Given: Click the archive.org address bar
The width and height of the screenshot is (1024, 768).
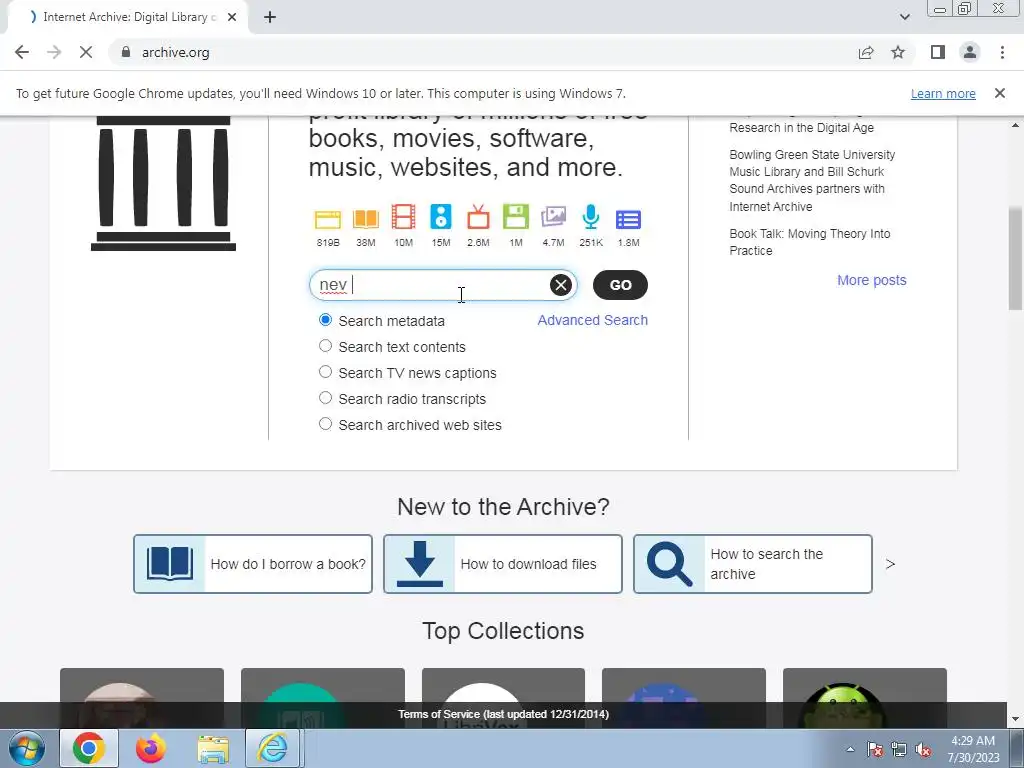Looking at the screenshot, I should [x=483, y=52].
